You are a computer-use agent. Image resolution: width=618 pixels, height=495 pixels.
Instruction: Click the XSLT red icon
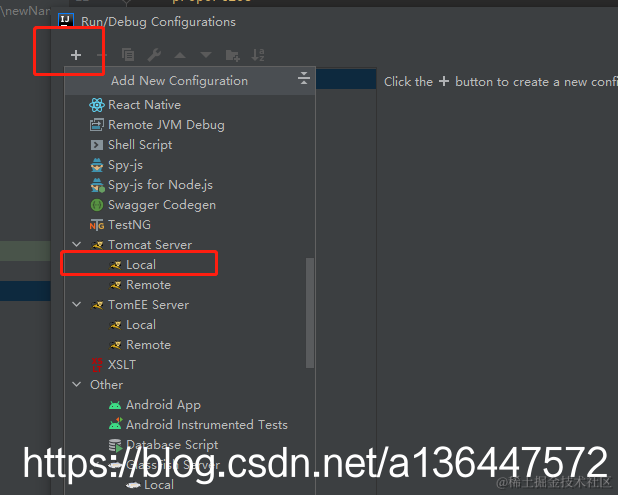coord(97,365)
